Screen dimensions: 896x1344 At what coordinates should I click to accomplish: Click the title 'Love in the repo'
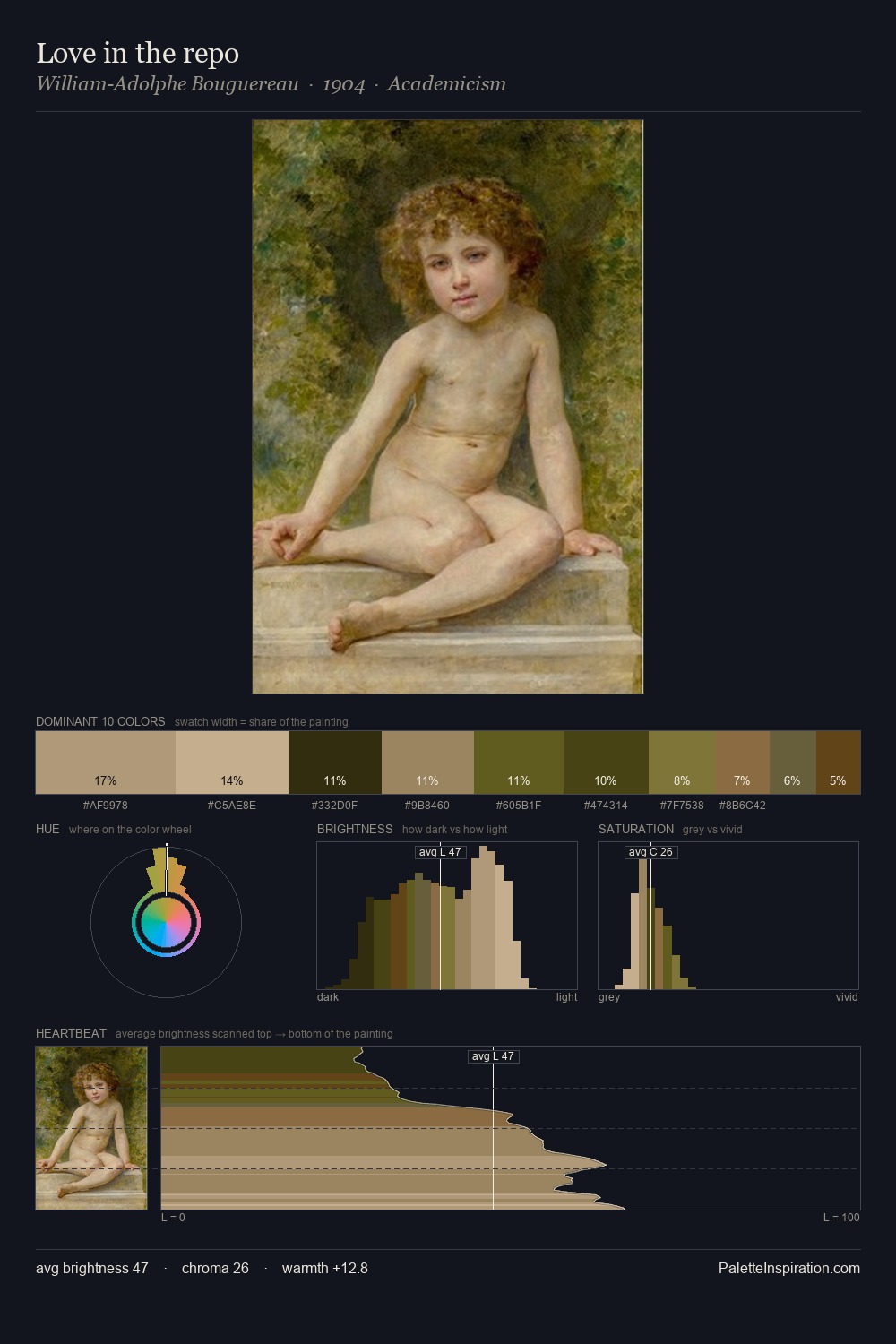[137, 53]
